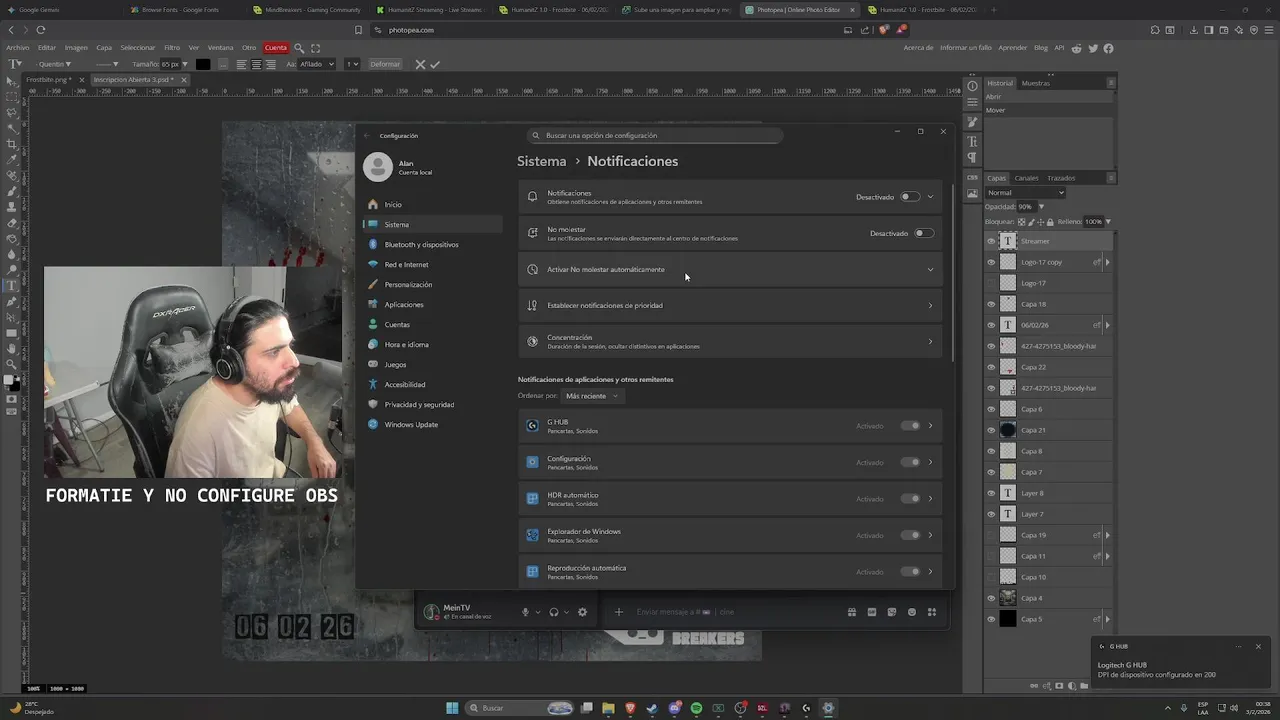Open Photopea character panel (Tt) icon
The width and height of the screenshot is (1280, 720).
(x=972, y=142)
